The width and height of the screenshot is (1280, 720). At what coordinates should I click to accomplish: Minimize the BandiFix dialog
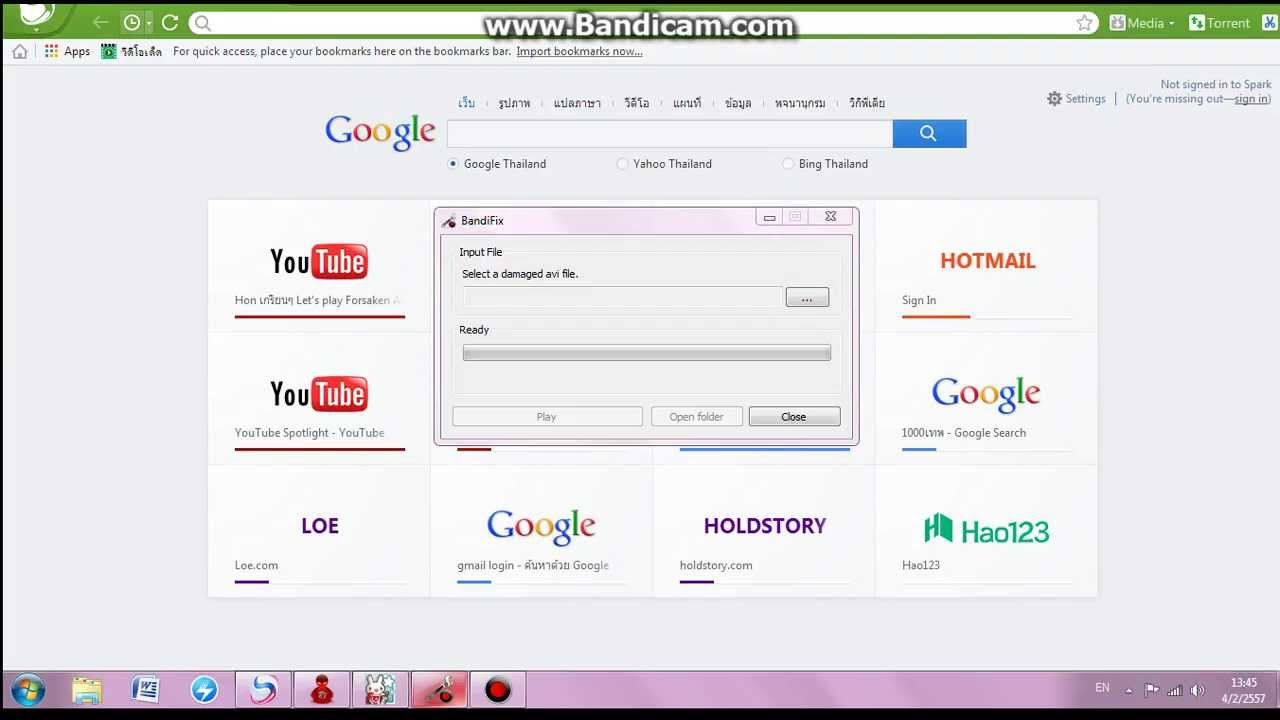tap(769, 217)
